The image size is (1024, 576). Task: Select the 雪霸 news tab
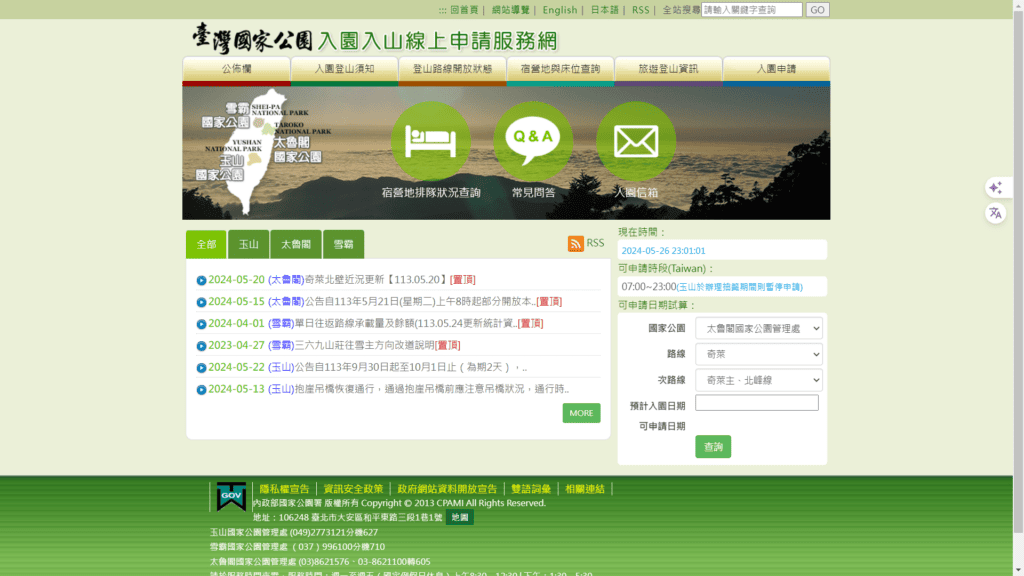(344, 244)
